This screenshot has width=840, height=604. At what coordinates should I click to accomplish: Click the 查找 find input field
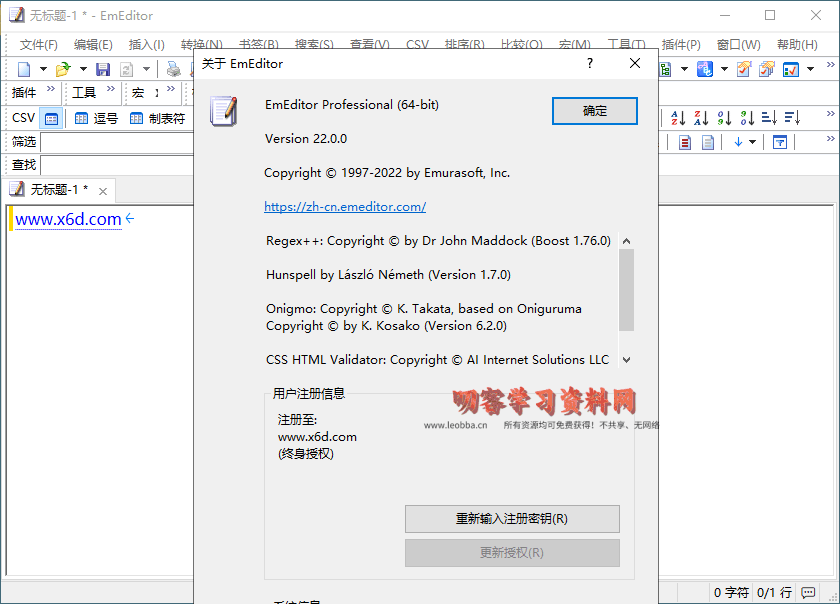click(117, 165)
